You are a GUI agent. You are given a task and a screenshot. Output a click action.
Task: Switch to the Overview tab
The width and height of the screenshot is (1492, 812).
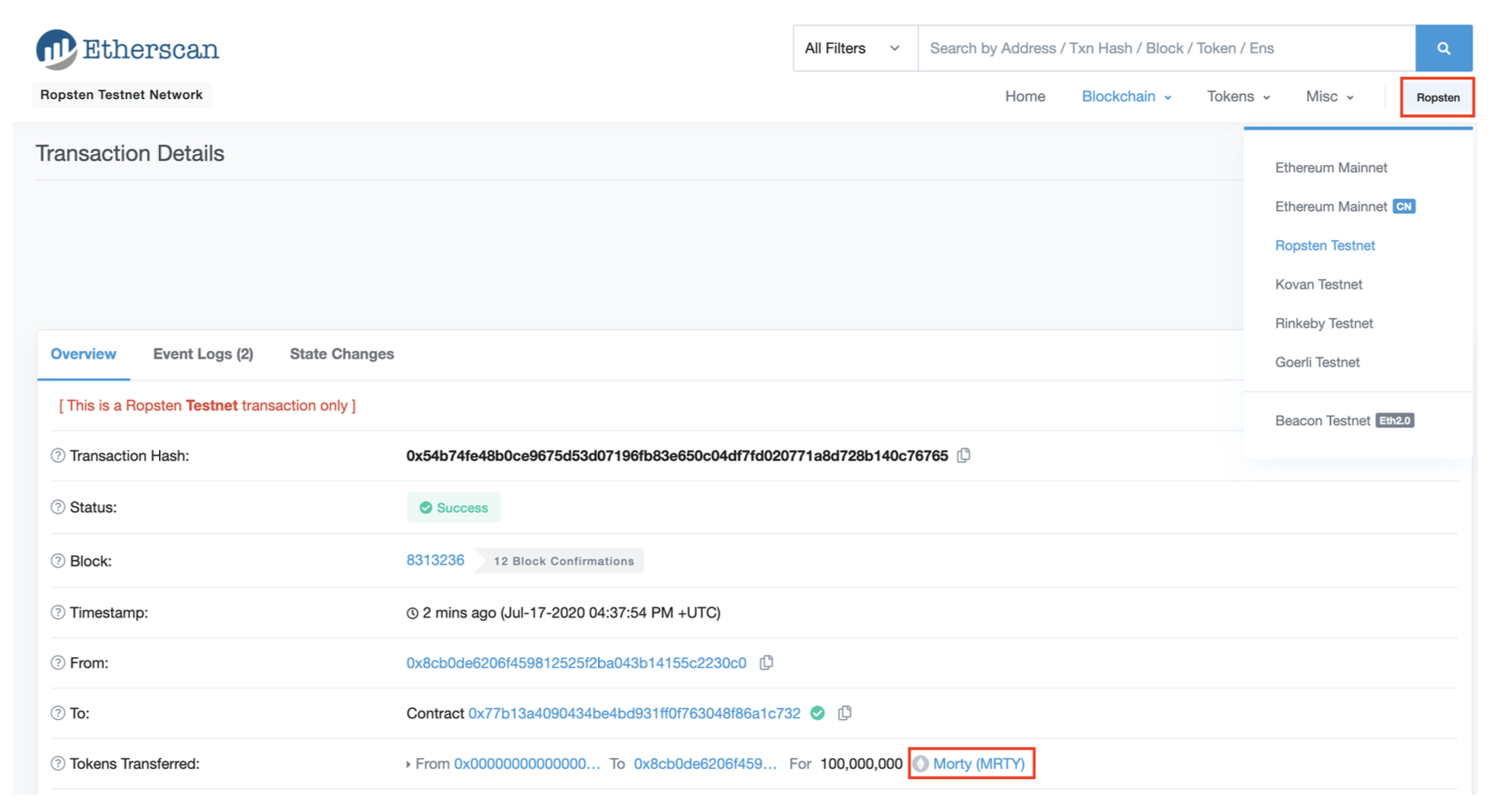[x=84, y=354]
